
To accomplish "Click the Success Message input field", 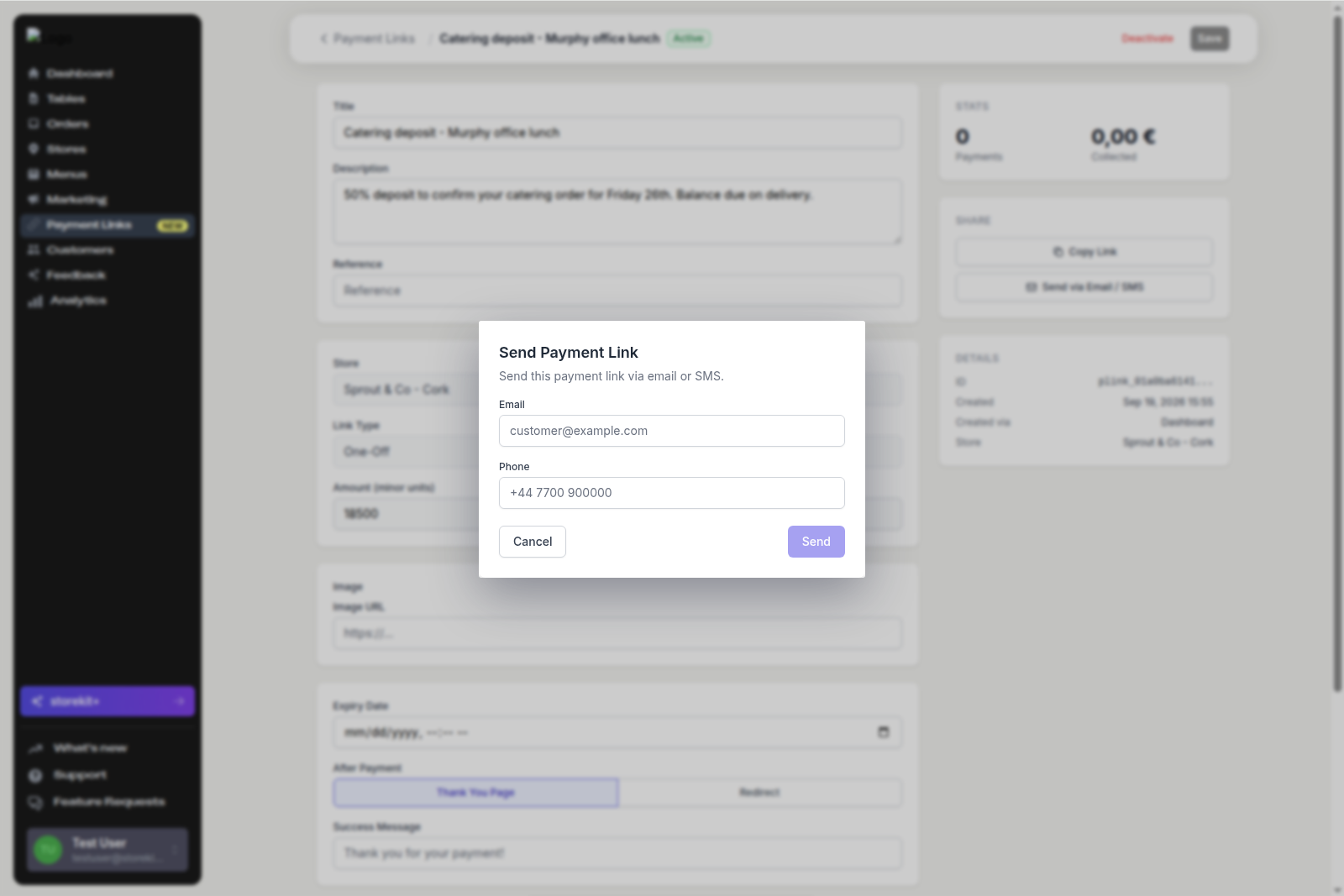I will click(617, 853).
